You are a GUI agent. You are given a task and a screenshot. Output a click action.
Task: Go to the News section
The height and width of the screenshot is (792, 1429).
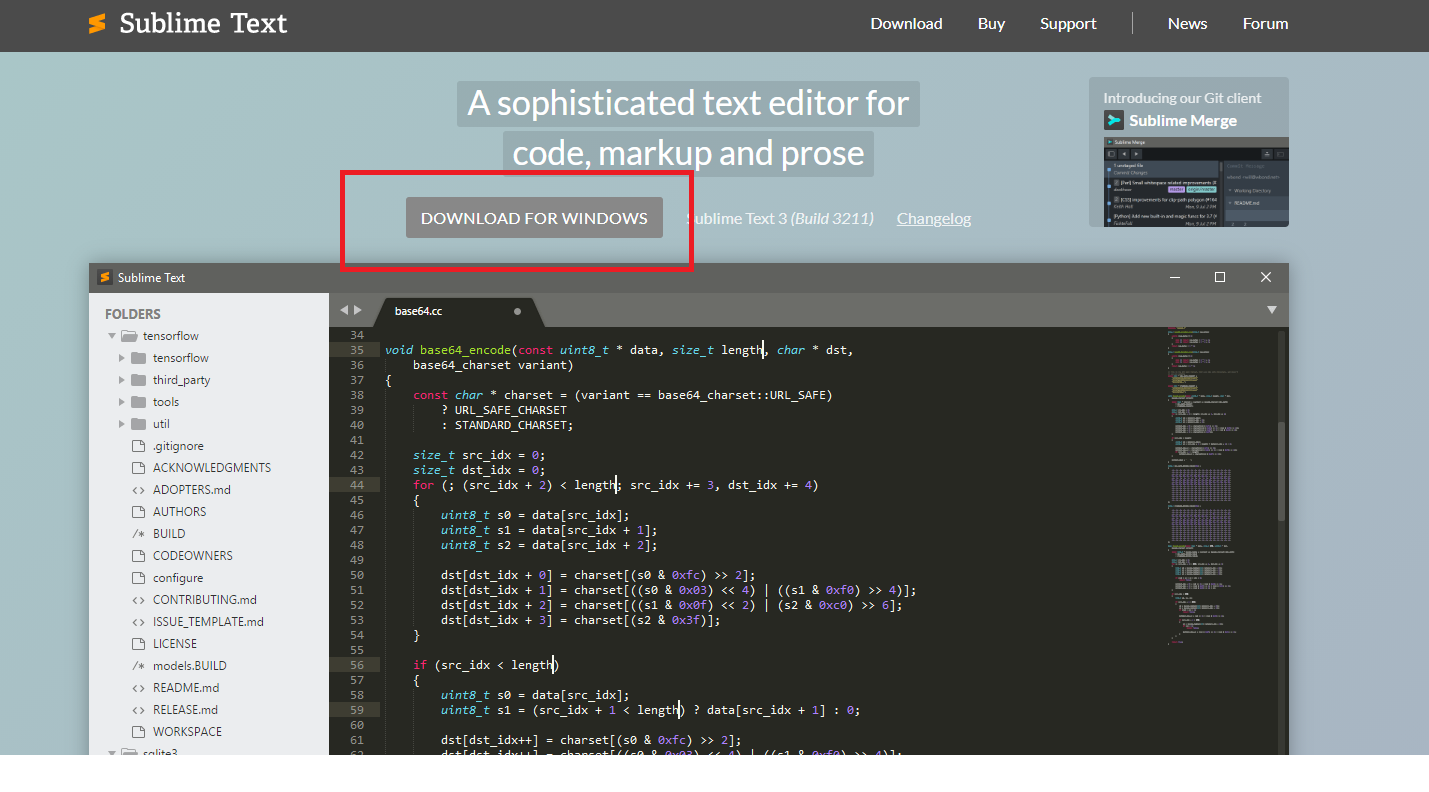(x=1187, y=23)
